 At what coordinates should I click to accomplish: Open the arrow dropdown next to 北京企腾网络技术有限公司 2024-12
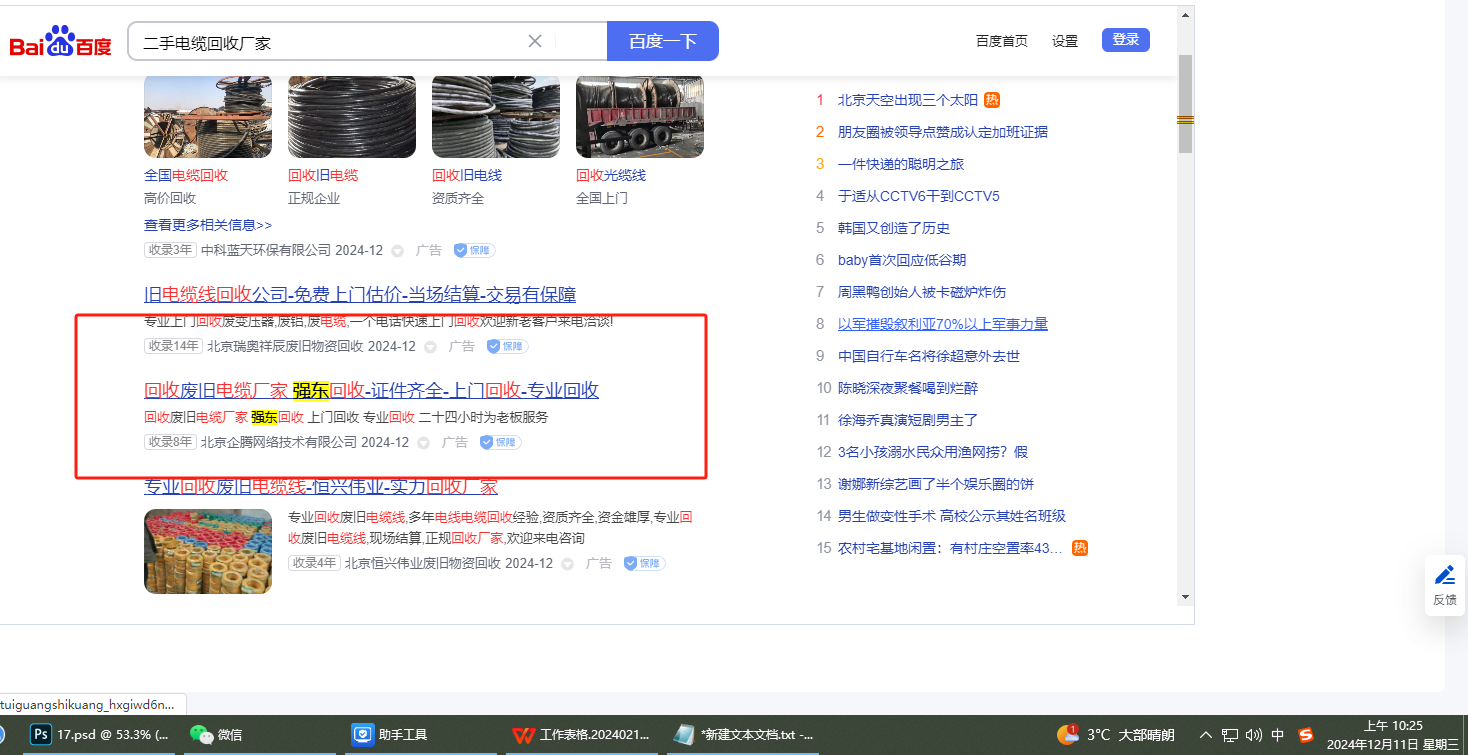tap(424, 443)
